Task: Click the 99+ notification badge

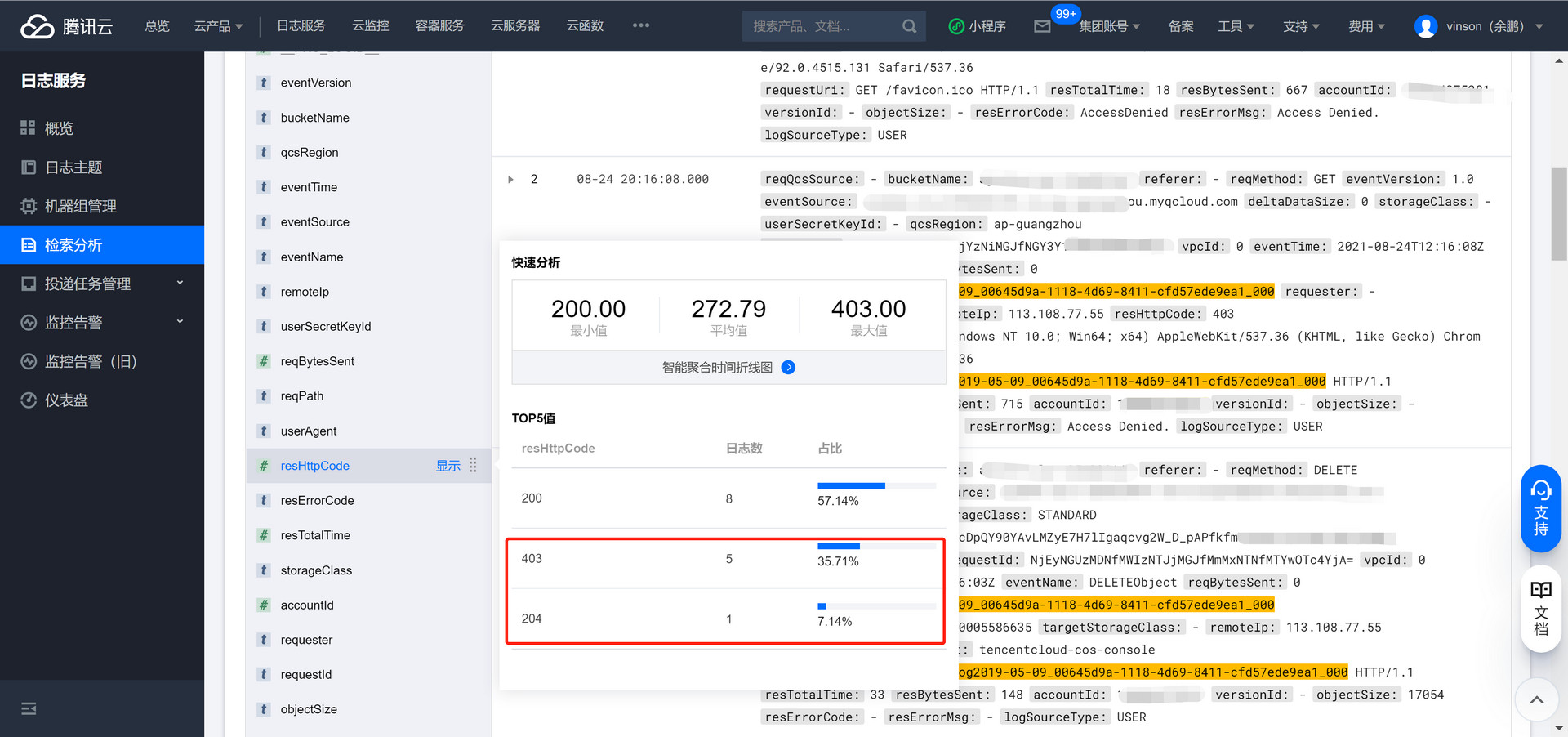Action: pos(1066,13)
